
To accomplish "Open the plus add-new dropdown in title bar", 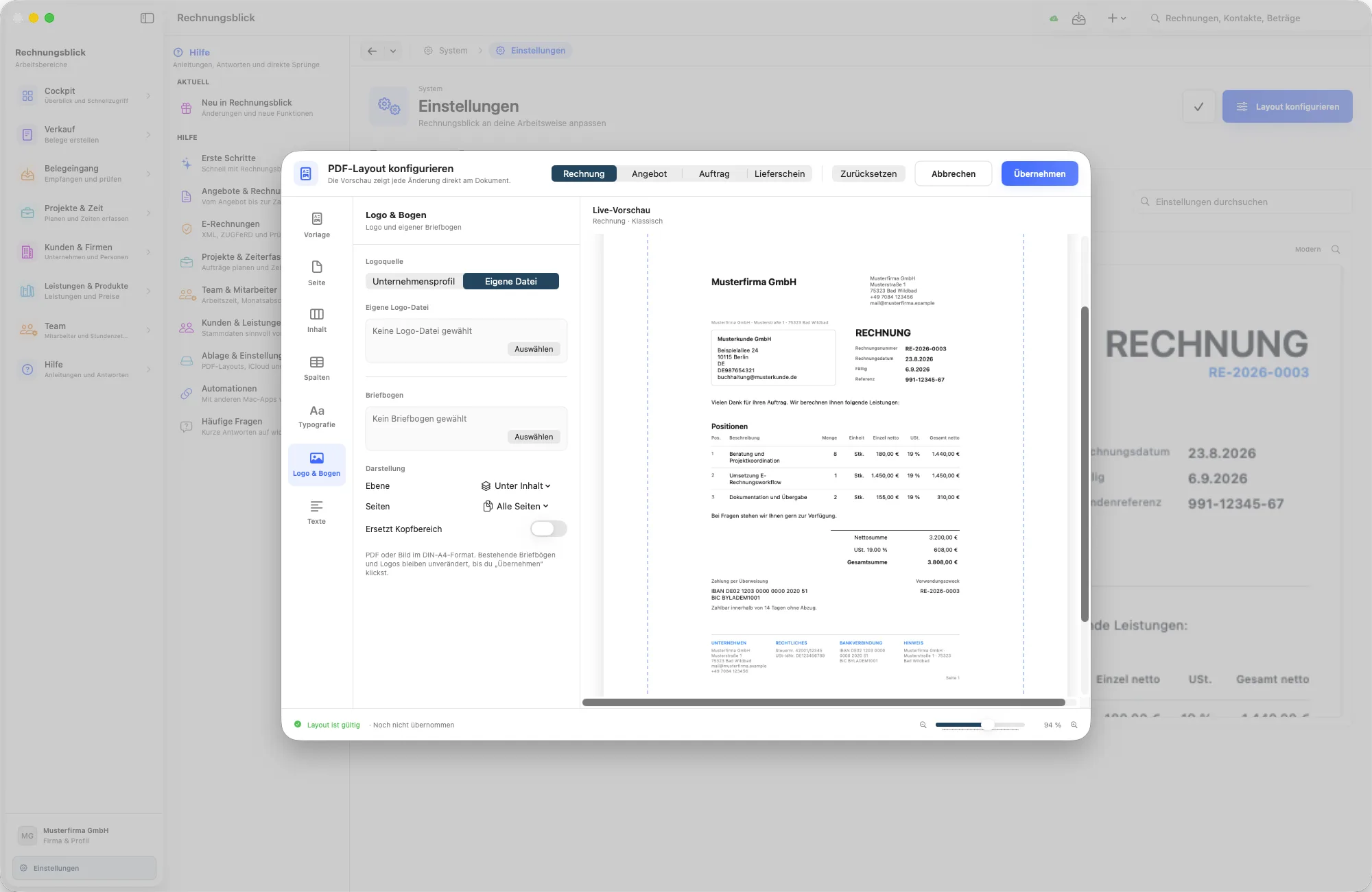I will pos(1117,19).
